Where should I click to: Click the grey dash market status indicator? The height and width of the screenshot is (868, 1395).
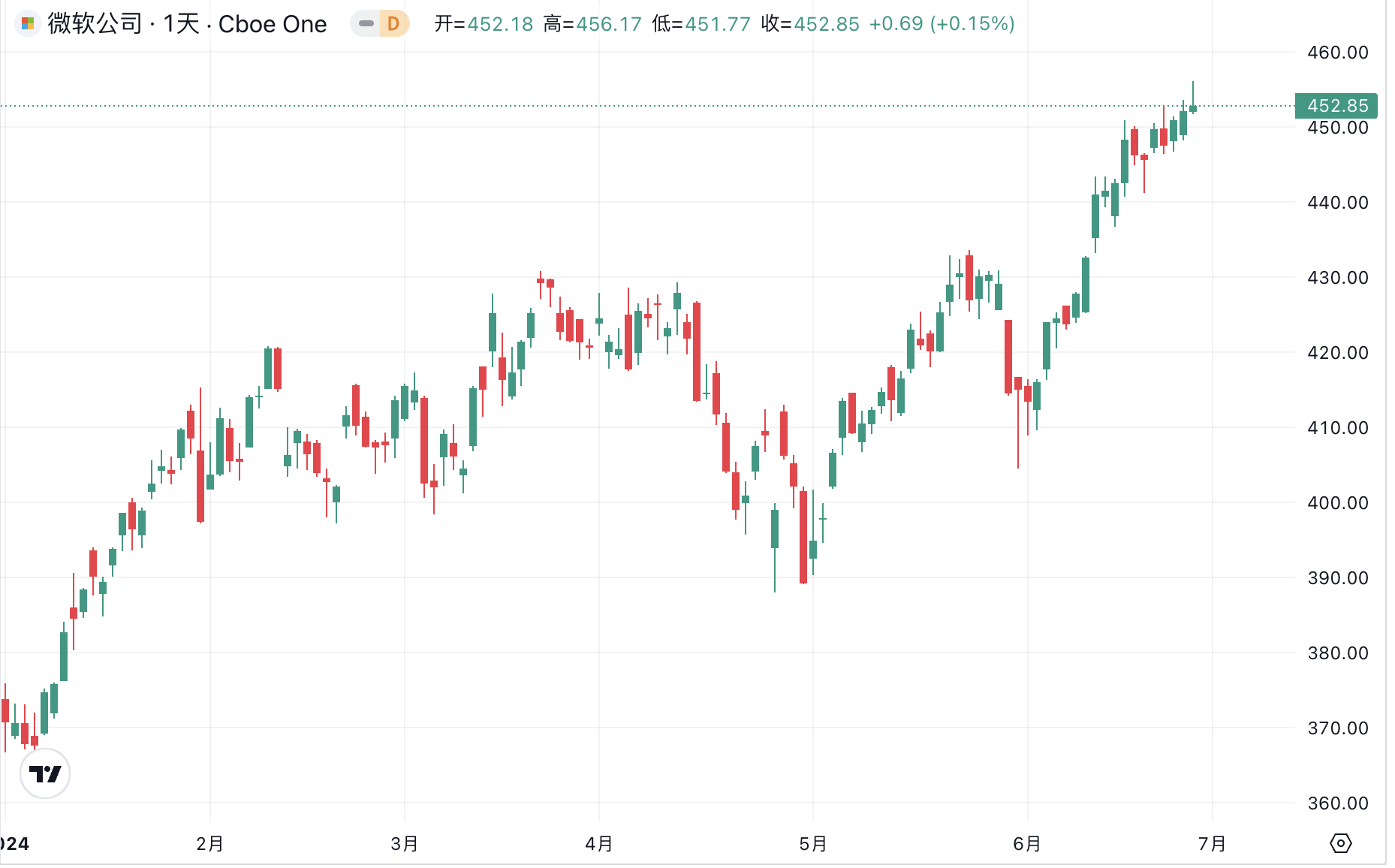[366, 24]
